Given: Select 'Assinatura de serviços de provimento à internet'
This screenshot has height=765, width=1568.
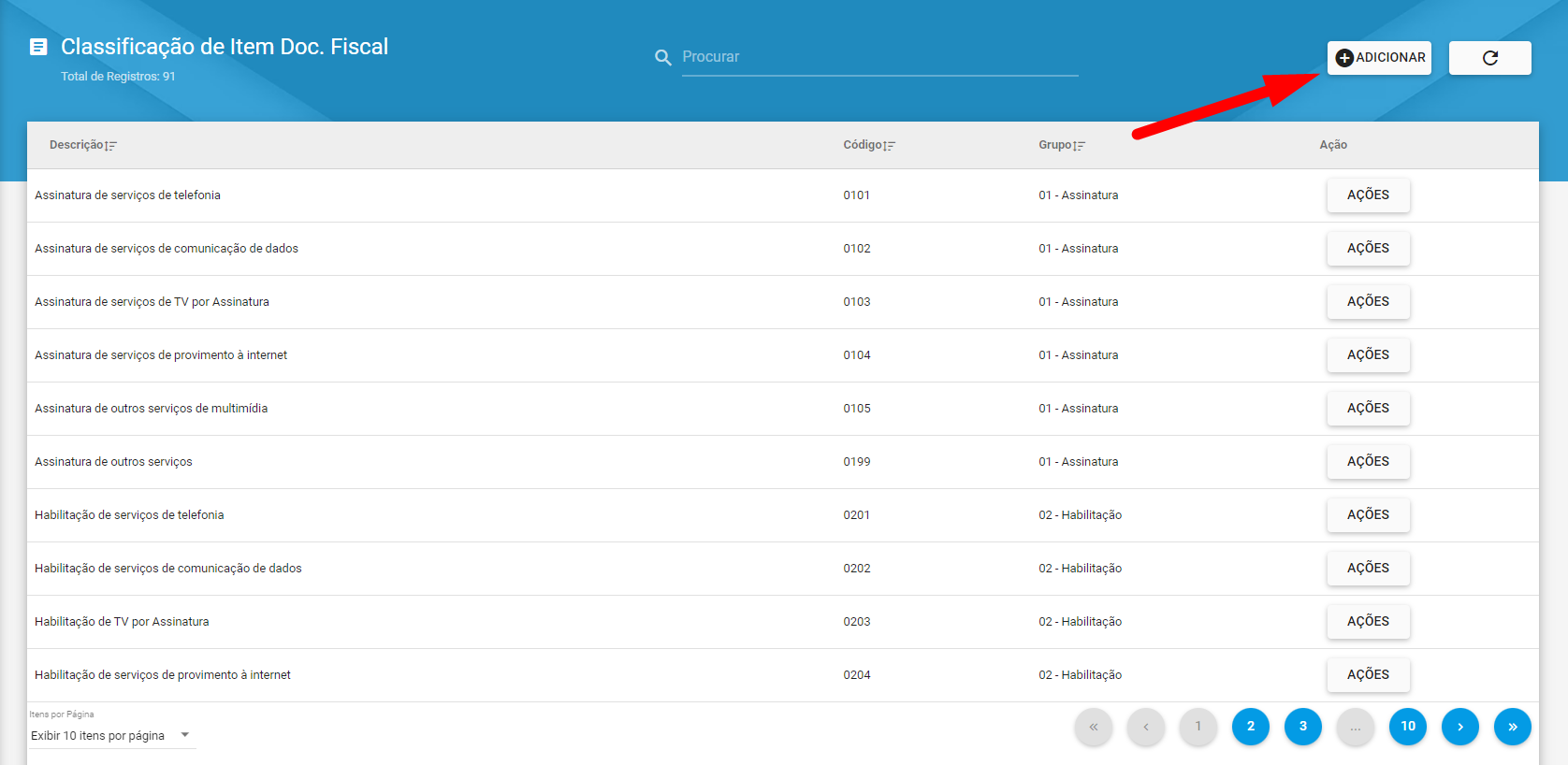Looking at the screenshot, I should click(x=161, y=355).
